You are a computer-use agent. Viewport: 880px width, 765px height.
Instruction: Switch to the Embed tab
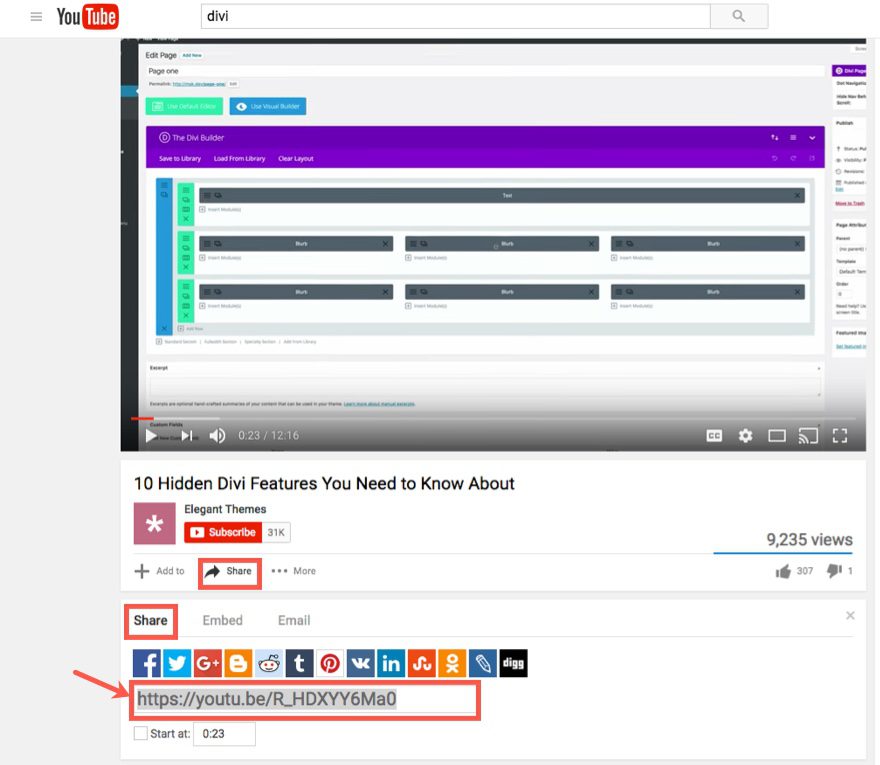[x=222, y=620]
